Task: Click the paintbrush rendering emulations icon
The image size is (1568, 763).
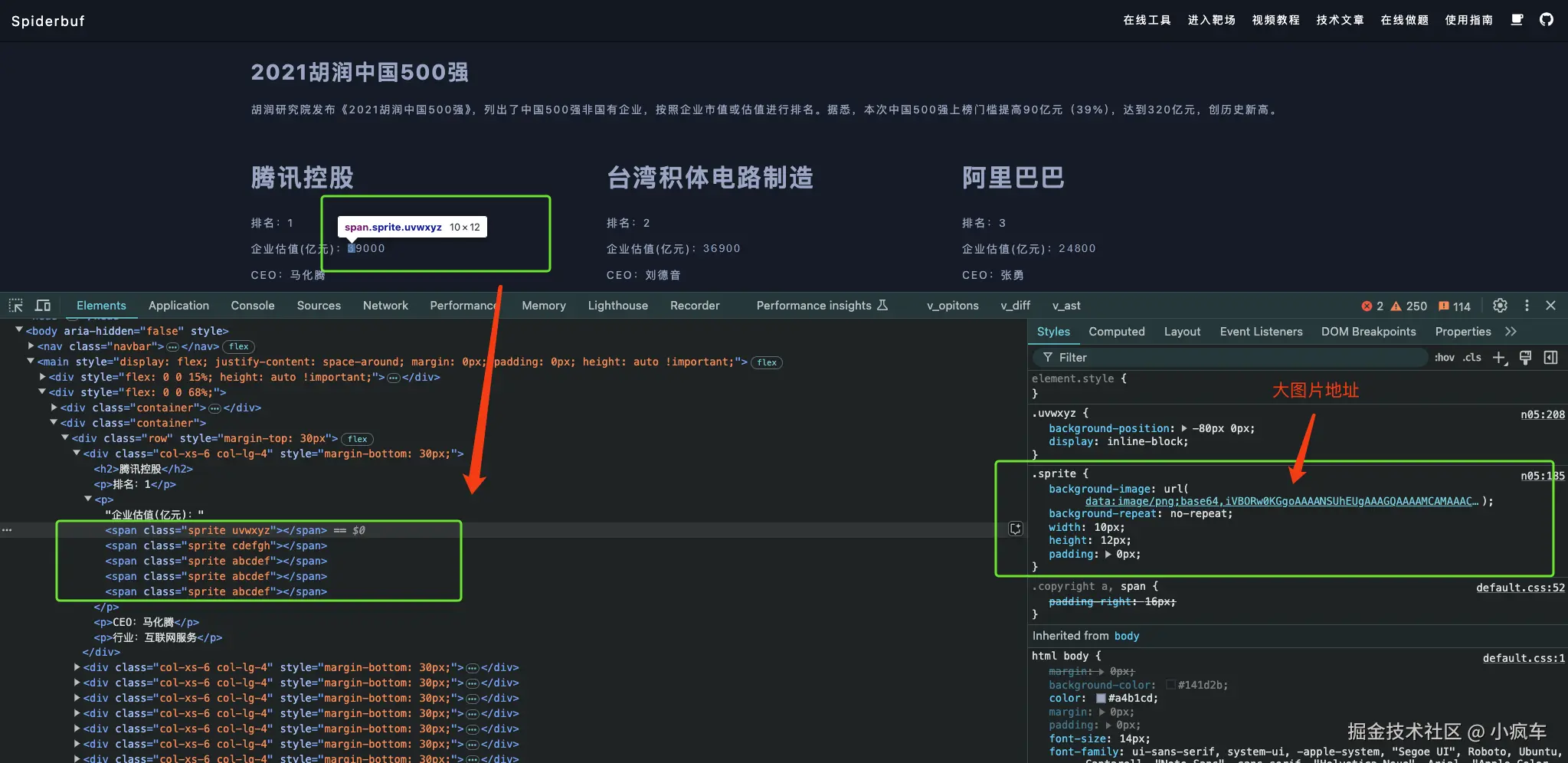Action: point(1525,358)
